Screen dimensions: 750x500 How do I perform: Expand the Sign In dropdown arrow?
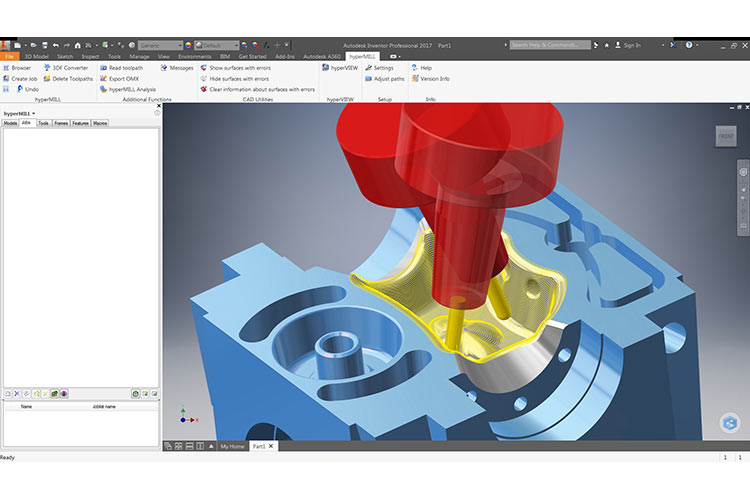click(663, 45)
